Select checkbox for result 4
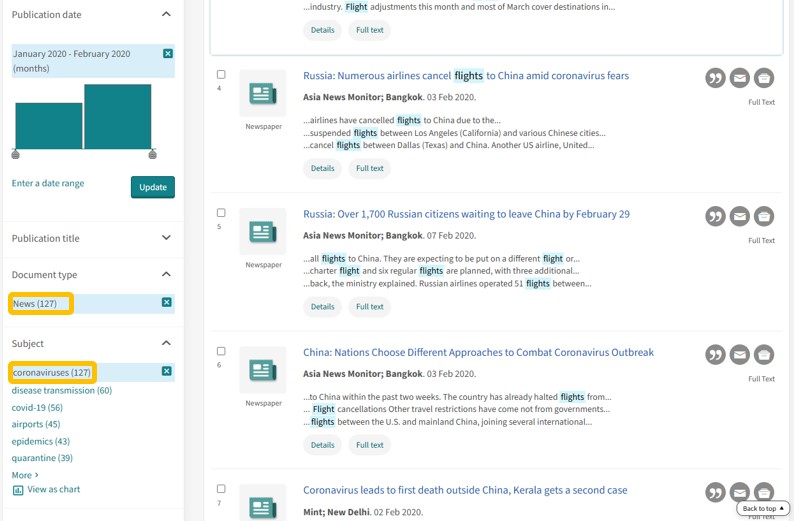 (221, 75)
